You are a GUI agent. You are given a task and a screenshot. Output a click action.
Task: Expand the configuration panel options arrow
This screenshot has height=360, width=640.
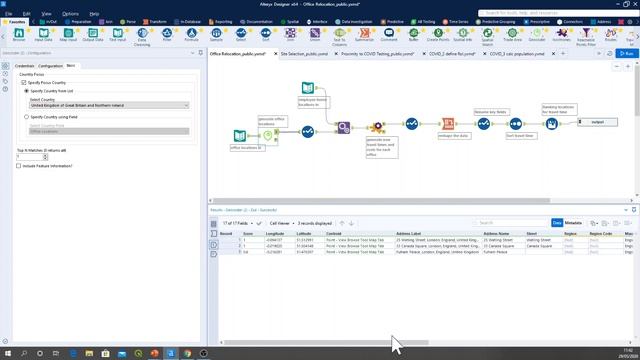(x=192, y=53)
